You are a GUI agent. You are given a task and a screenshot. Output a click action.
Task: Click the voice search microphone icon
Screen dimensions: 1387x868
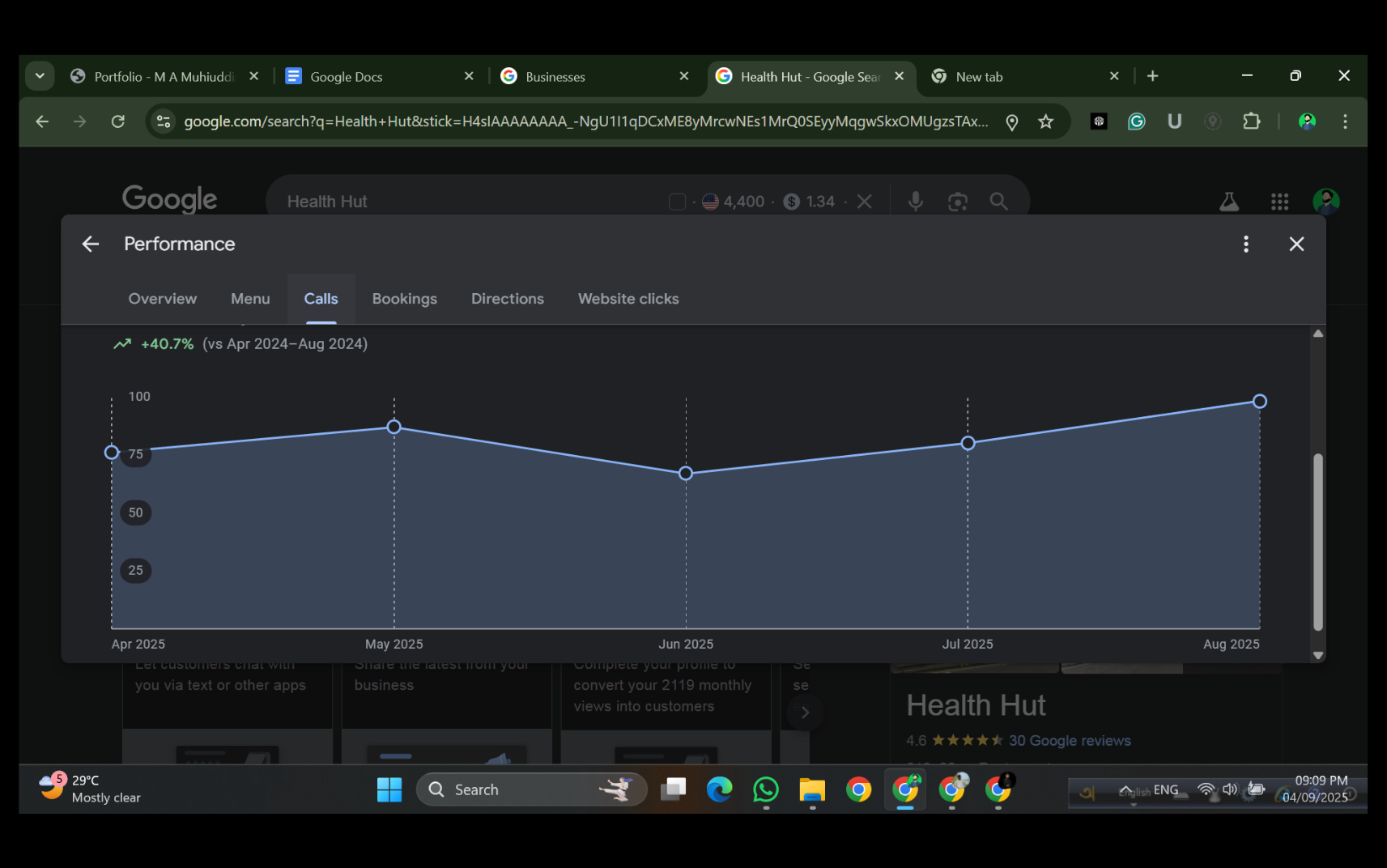point(915,201)
